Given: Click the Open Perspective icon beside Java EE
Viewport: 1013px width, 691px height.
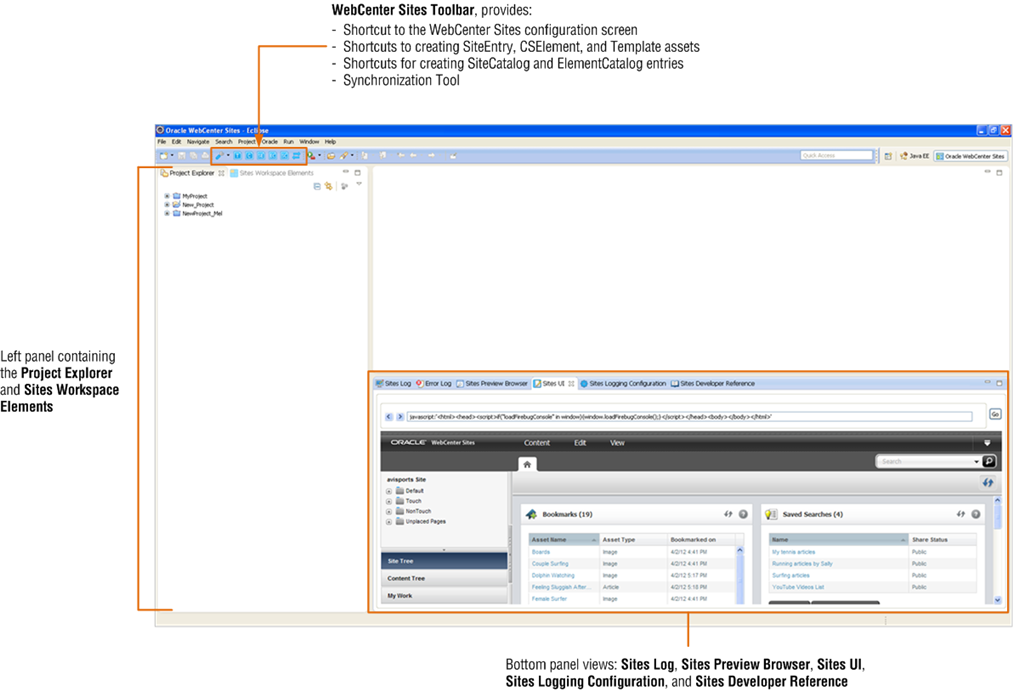Looking at the screenshot, I should (x=888, y=156).
